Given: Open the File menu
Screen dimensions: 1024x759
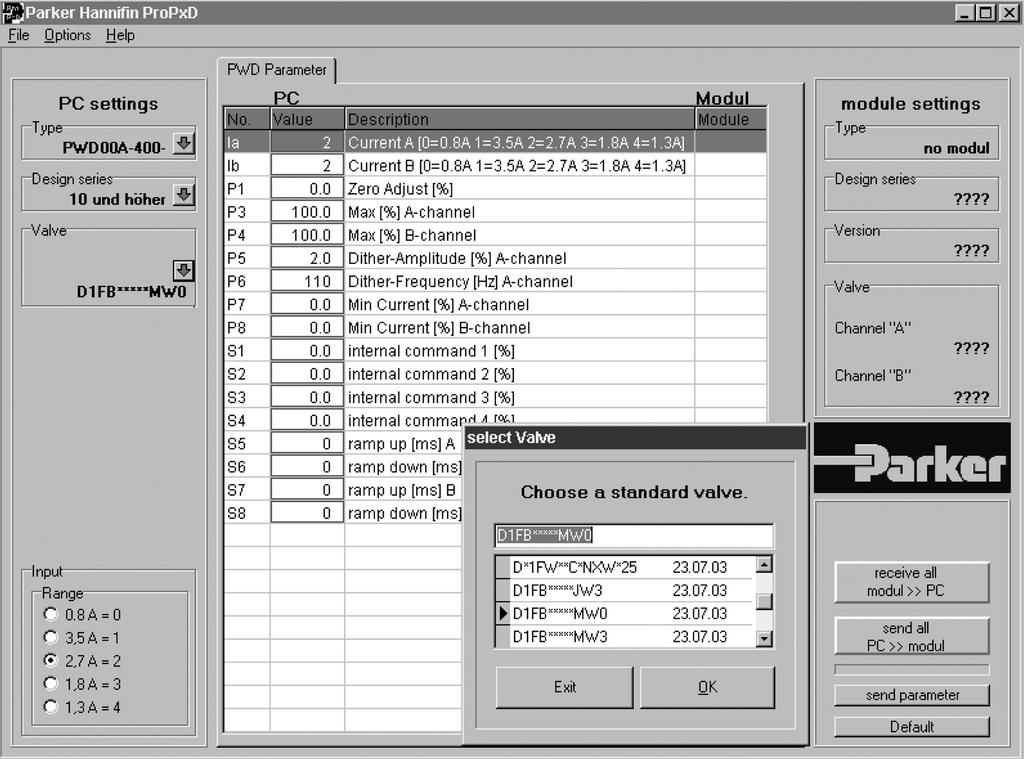Looking at the screenshot, I should (18, 35).
